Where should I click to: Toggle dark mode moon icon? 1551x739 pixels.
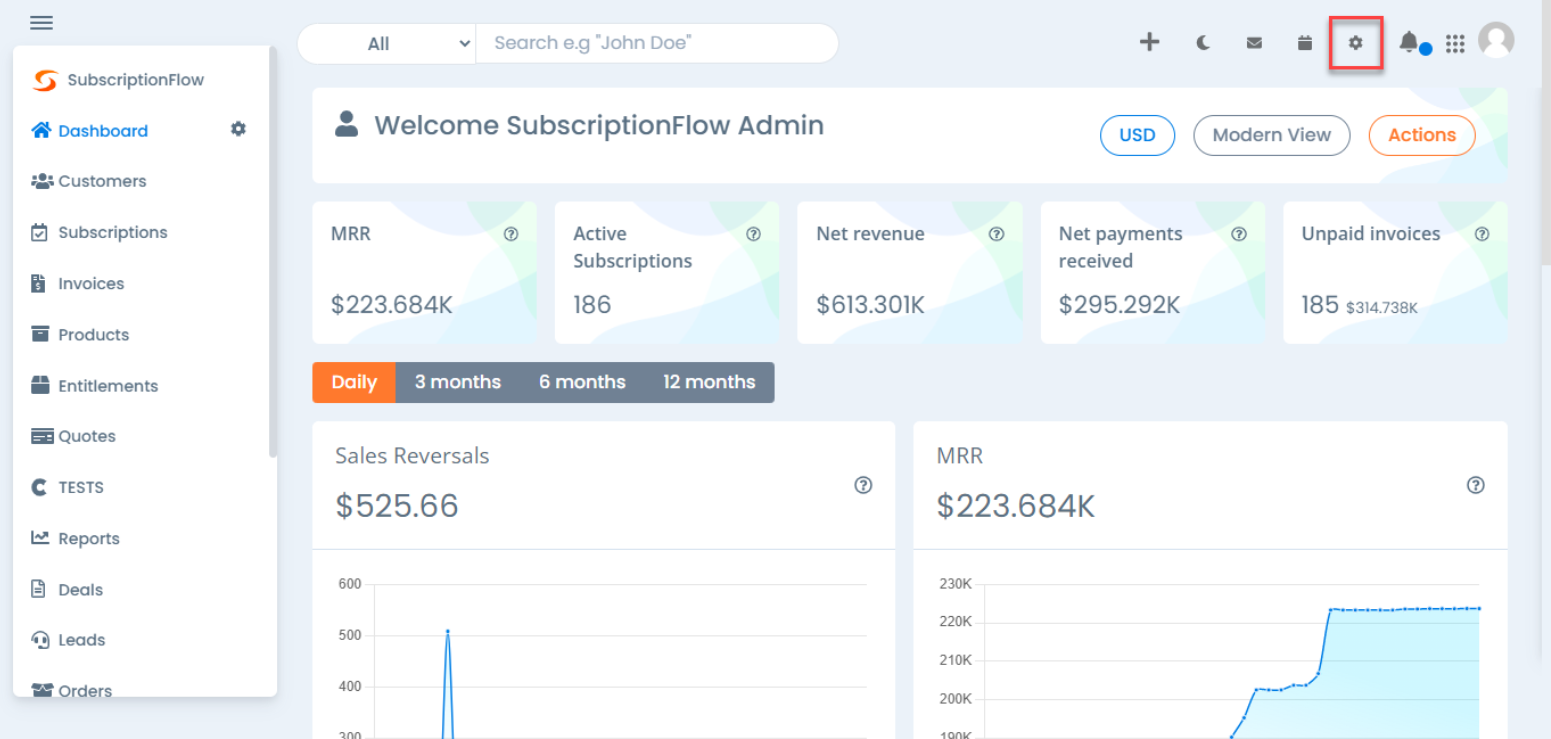pos(1204,43)
